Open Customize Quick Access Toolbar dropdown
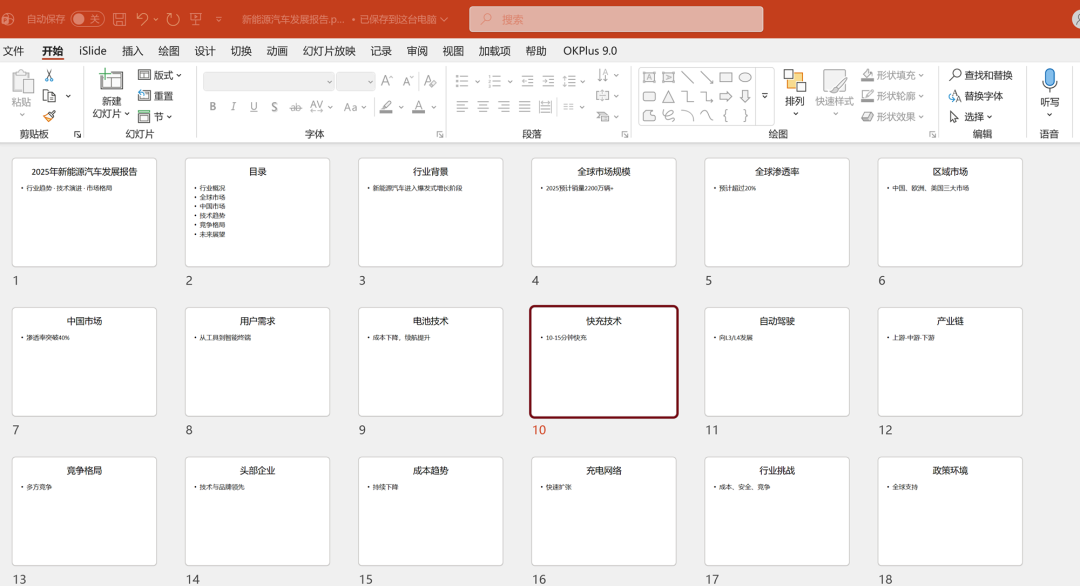The width and height of the screenshot is (1080, 586). pos(218,19)
